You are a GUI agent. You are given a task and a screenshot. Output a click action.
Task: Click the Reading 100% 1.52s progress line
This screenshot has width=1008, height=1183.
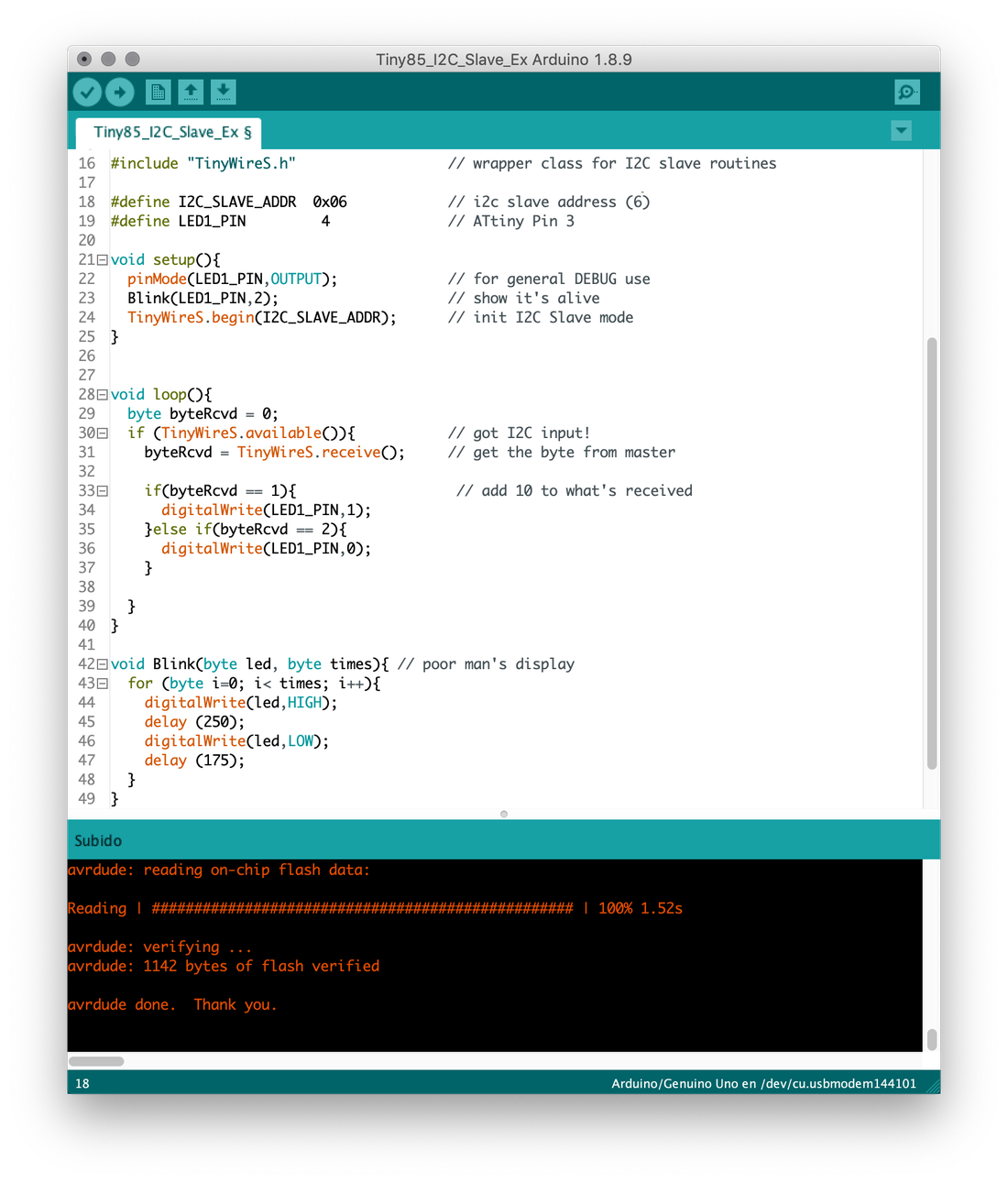coord(376,908)
